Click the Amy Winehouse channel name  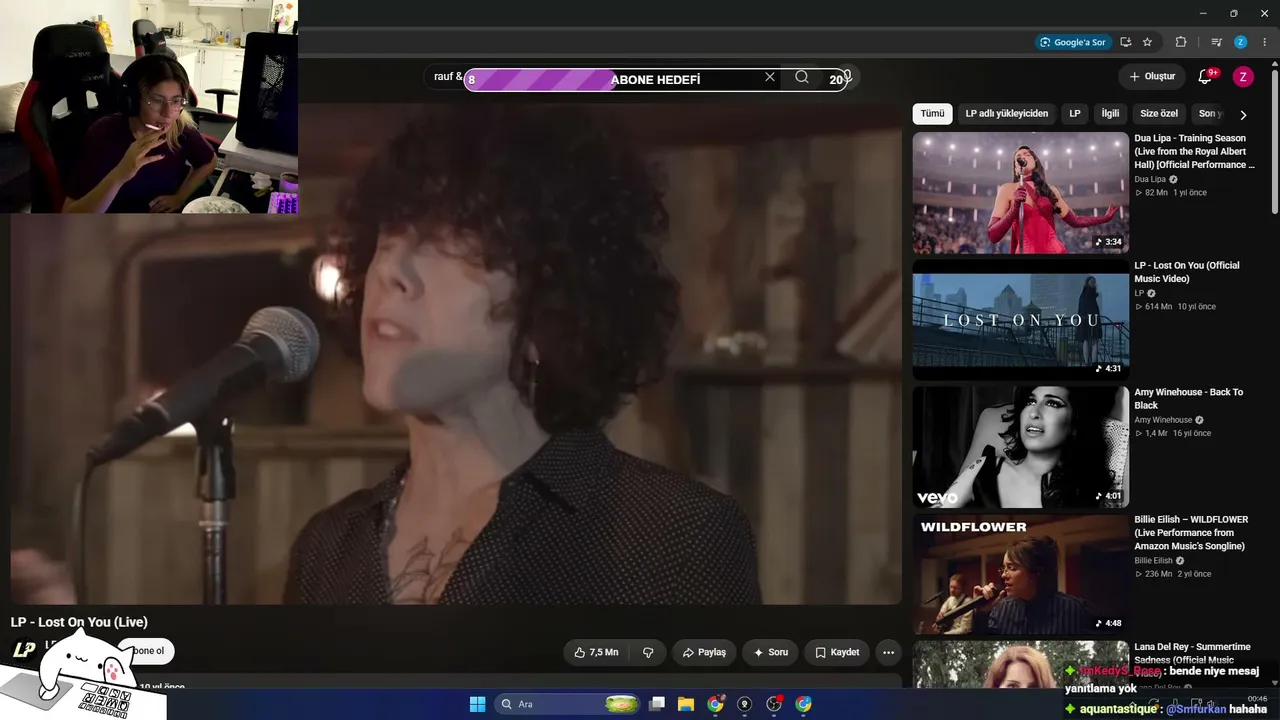pos(1163,420)
